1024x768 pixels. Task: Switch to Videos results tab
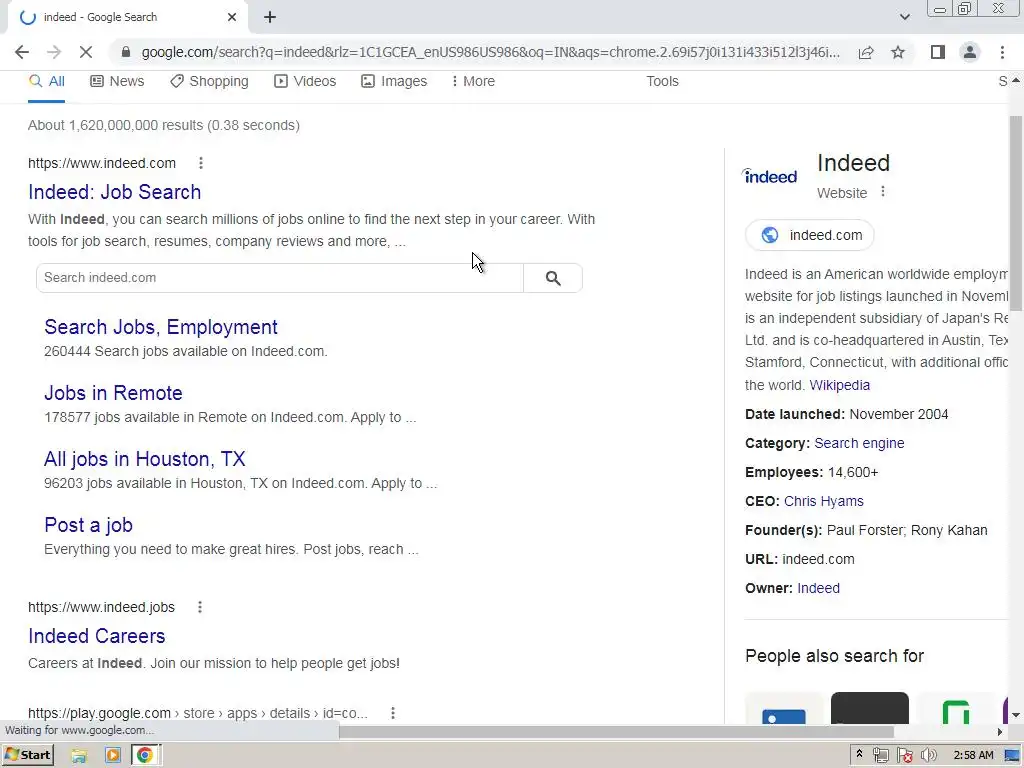pyautogui.click(x=305, y=82)
